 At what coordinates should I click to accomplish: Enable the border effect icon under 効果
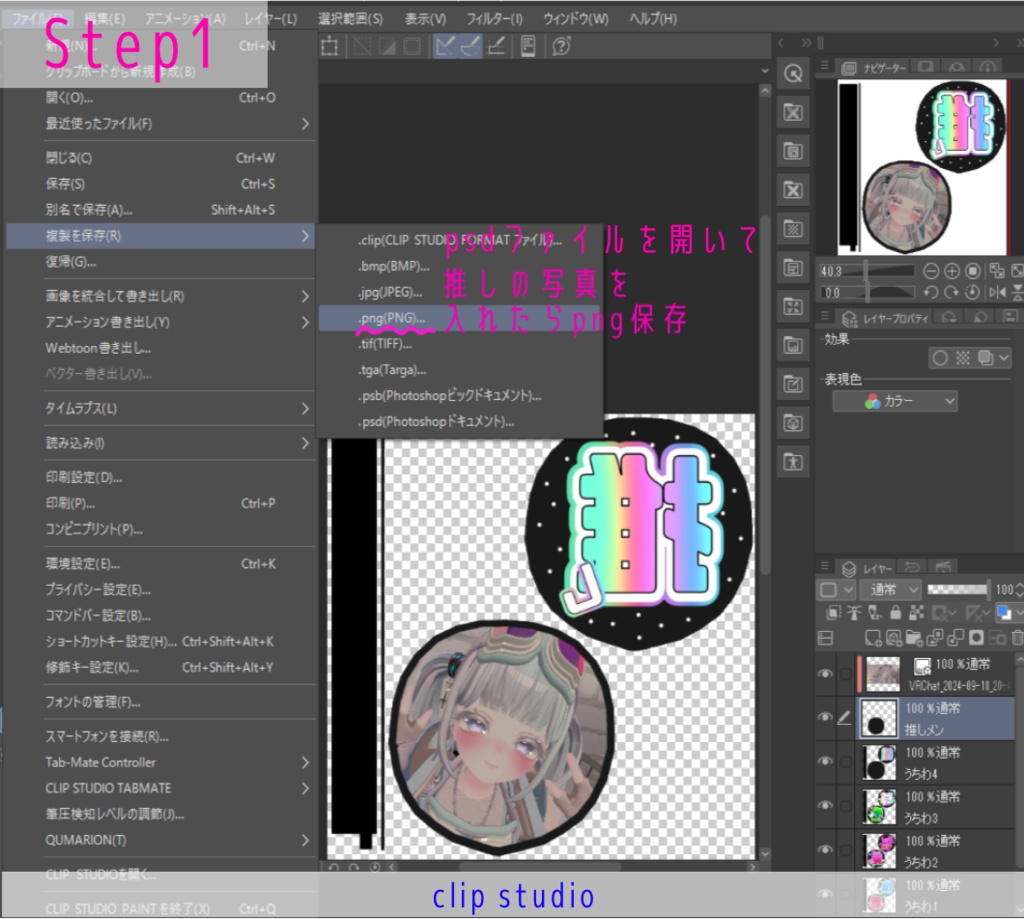coord(938,358)
